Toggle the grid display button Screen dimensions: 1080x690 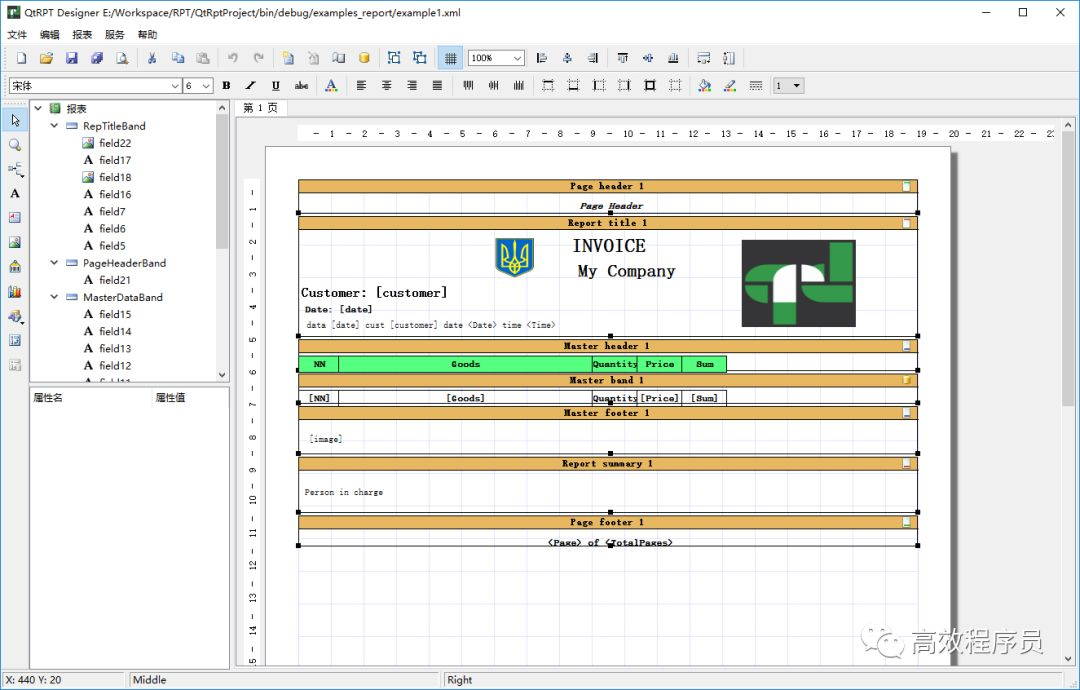click(450, 58)
